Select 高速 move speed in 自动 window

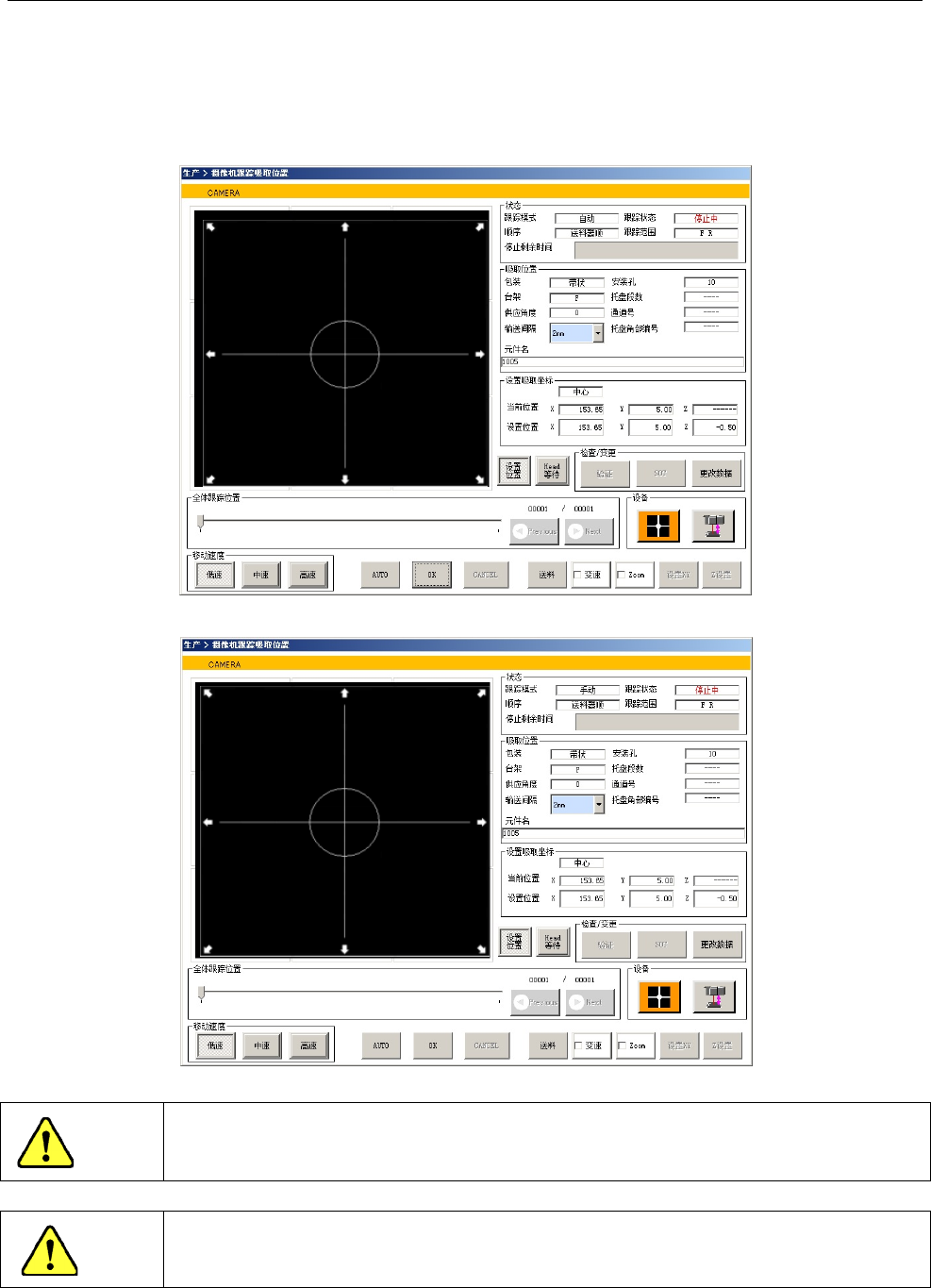pyautogui.click(x=308, y=575)
